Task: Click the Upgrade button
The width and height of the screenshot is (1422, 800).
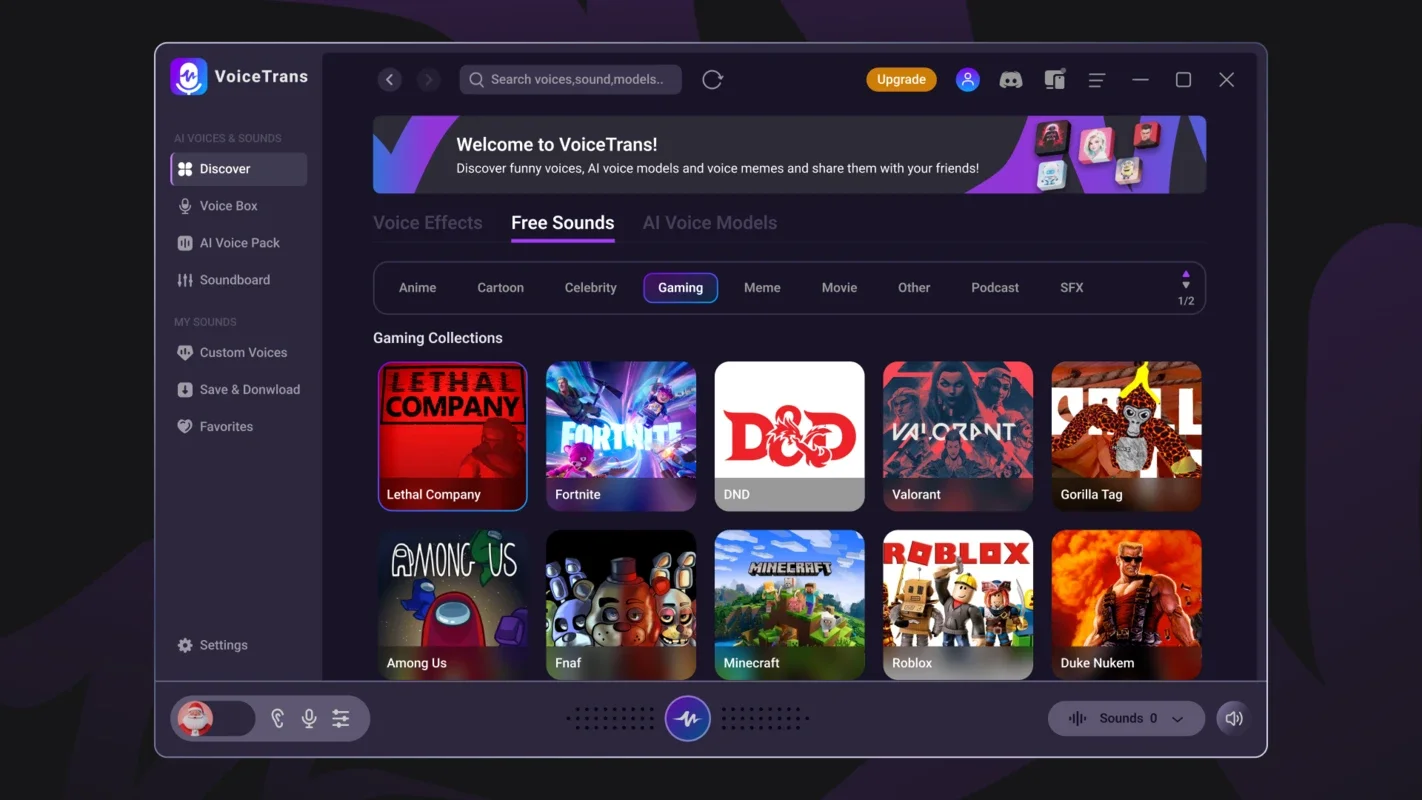Action: (x=901, y=80)
